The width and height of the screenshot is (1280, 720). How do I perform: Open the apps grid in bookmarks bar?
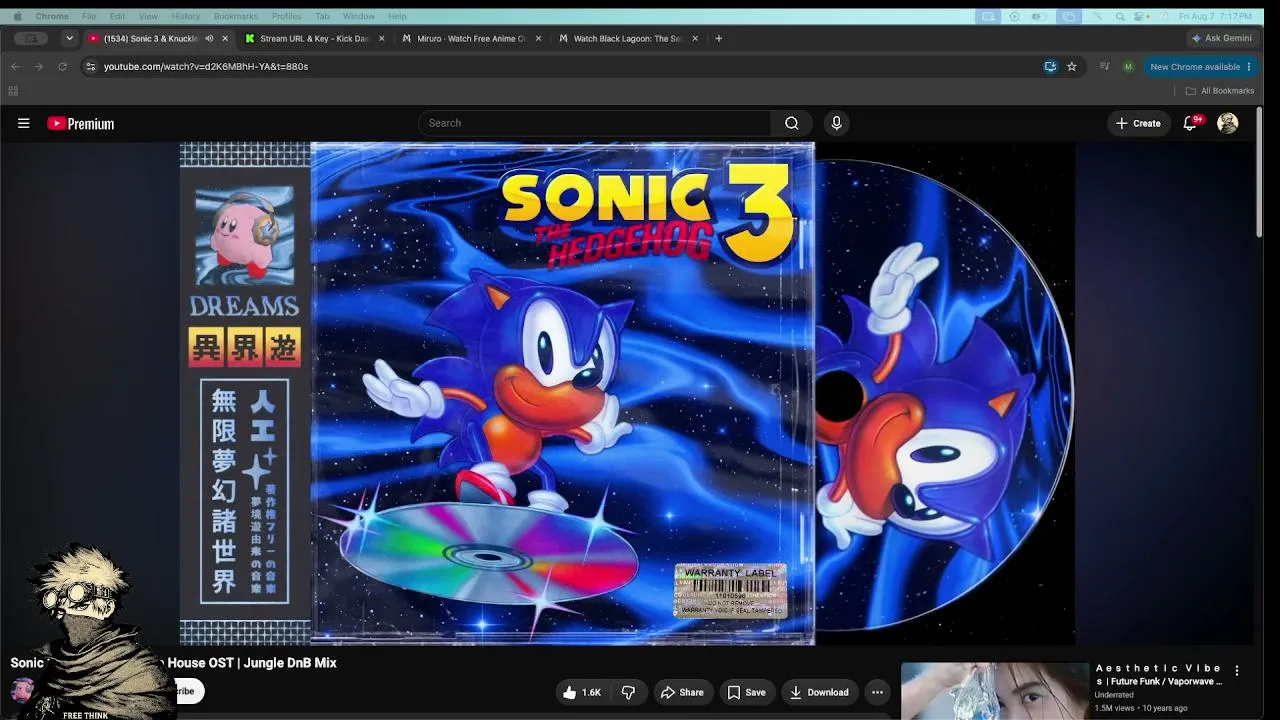click(13, 91)
